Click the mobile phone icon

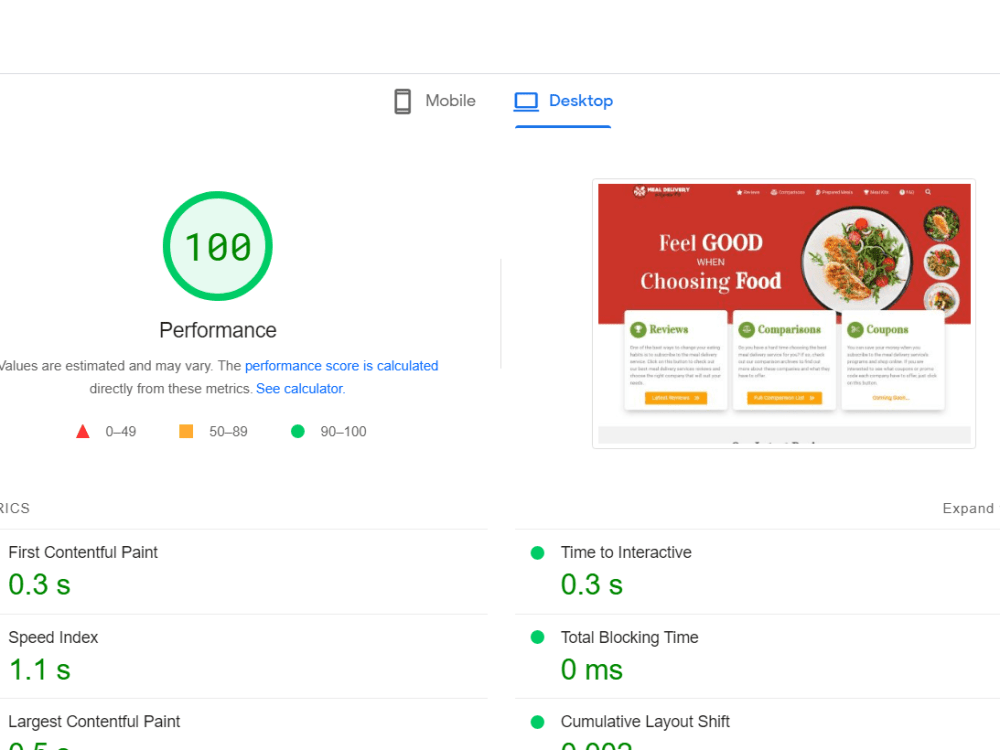click(402, 101)
